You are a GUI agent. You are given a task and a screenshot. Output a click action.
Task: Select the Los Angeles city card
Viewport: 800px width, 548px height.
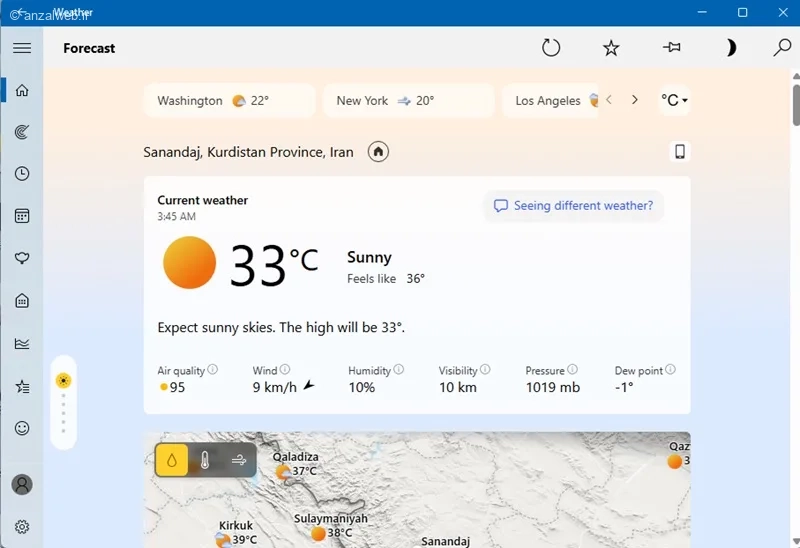coord(550,101)
